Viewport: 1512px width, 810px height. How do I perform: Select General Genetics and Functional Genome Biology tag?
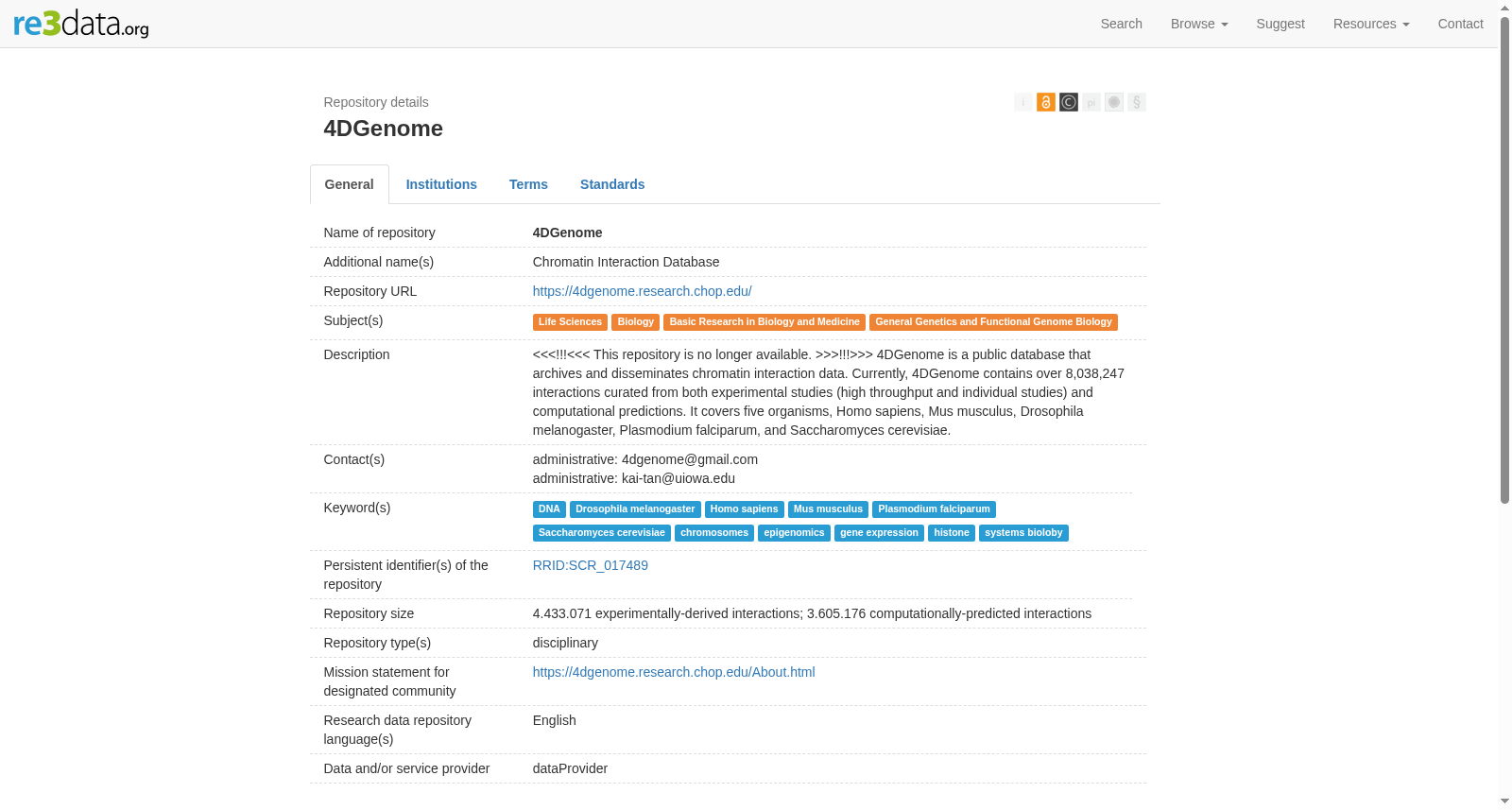(993, 322)
